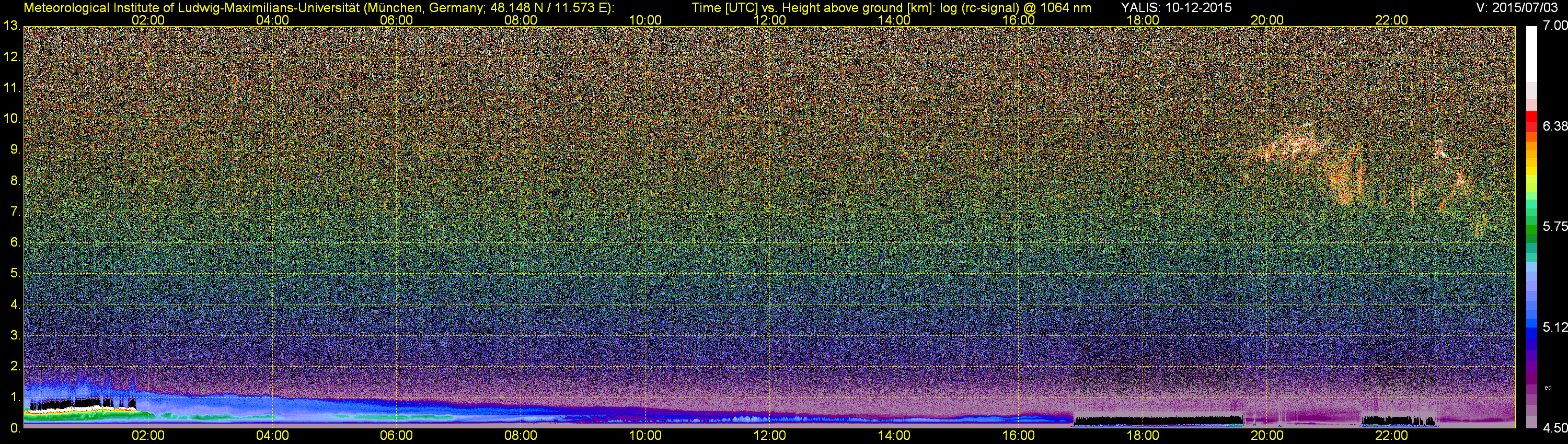Click the 10 km height axis label
1568x444 pixels.
[x=11, y=119]
